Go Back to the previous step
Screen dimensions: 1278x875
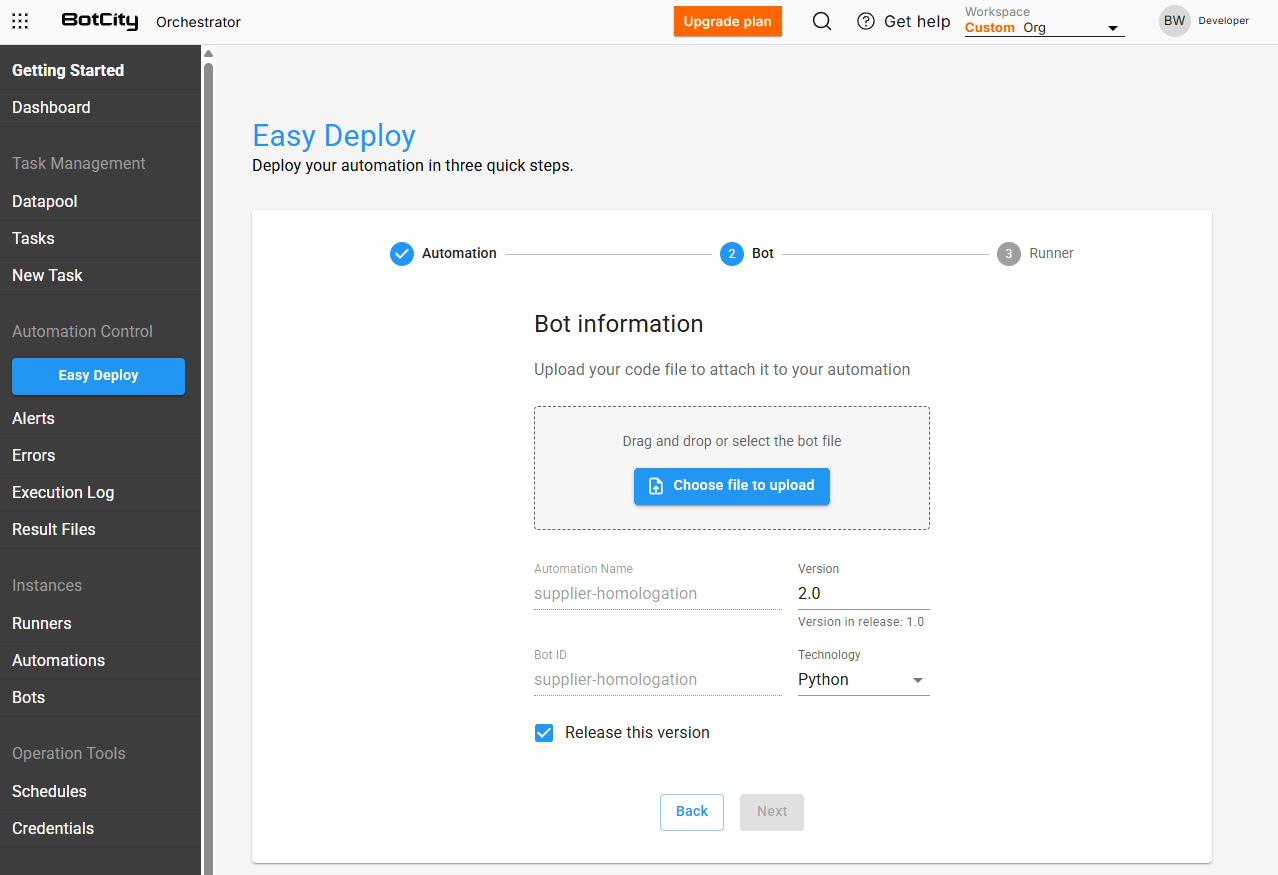pos(692,812)
